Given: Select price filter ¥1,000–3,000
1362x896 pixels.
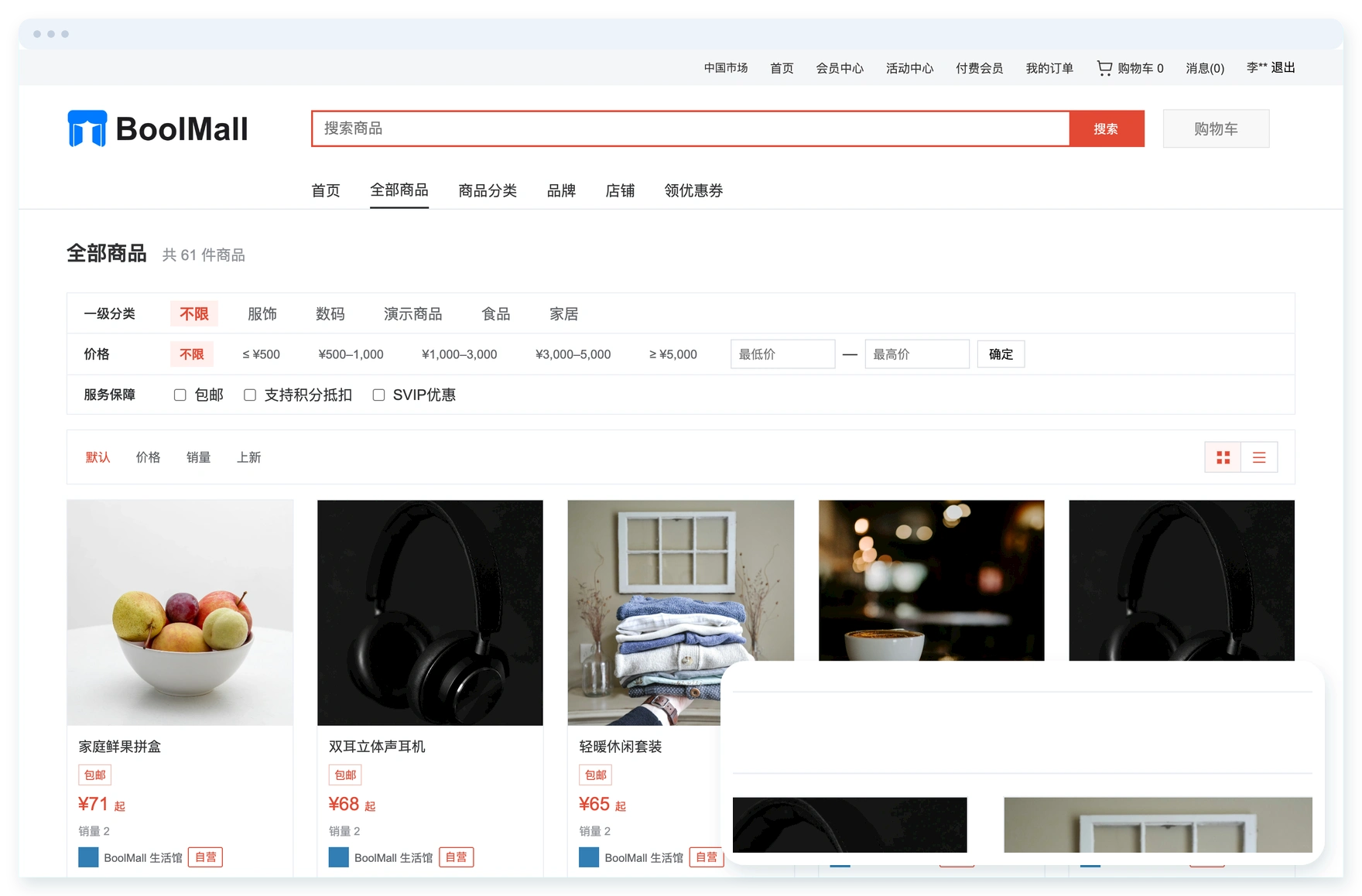Looking at the screenshot, I should click(x=460, y=354).
